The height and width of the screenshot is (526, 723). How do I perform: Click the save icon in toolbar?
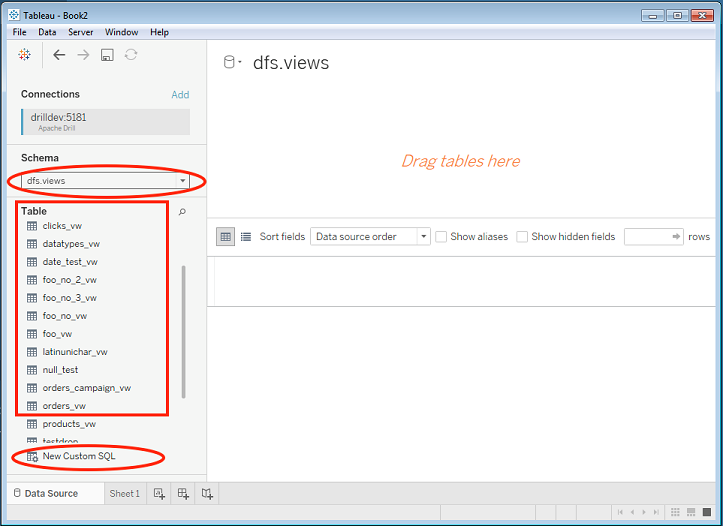pyautogui.click(x=107, y=55)
